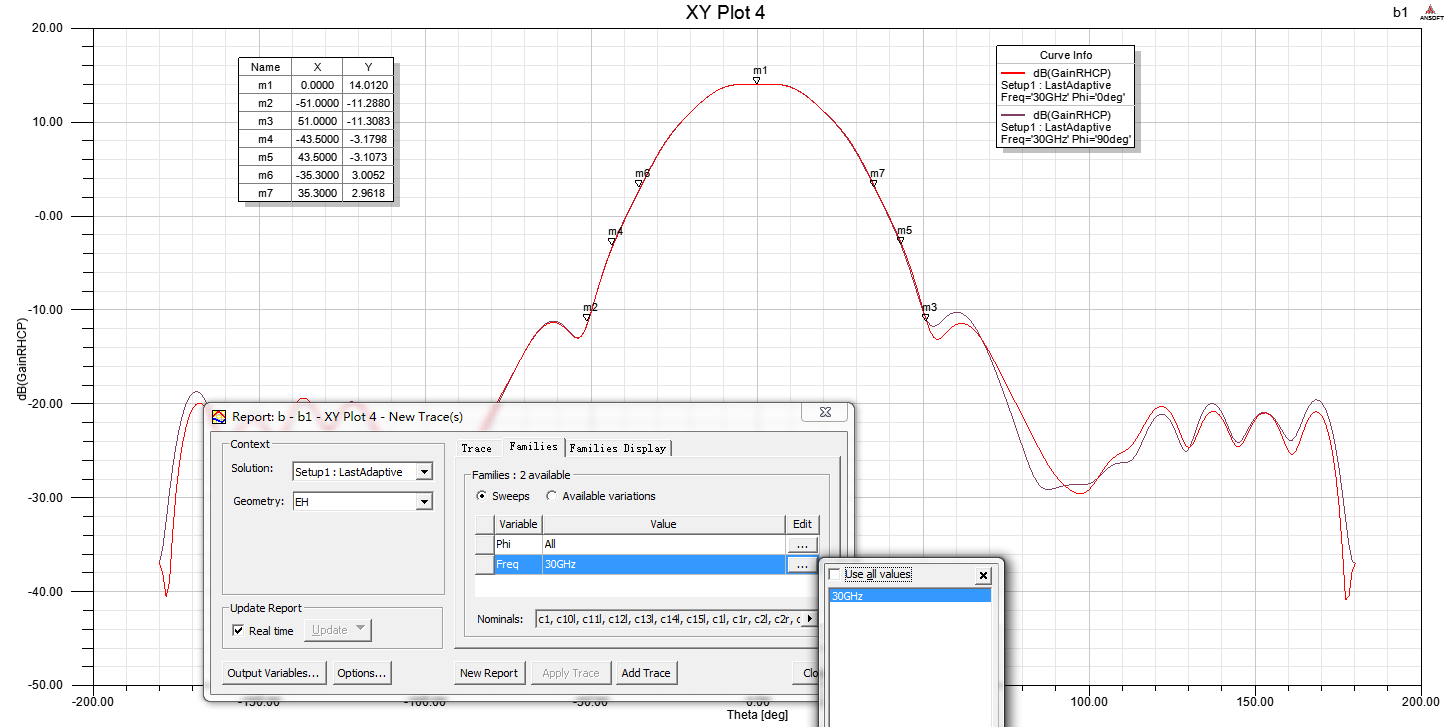Open the Output Variables dialog
The width and height of the screenshot is (1454, 727).
coord(273,673)
